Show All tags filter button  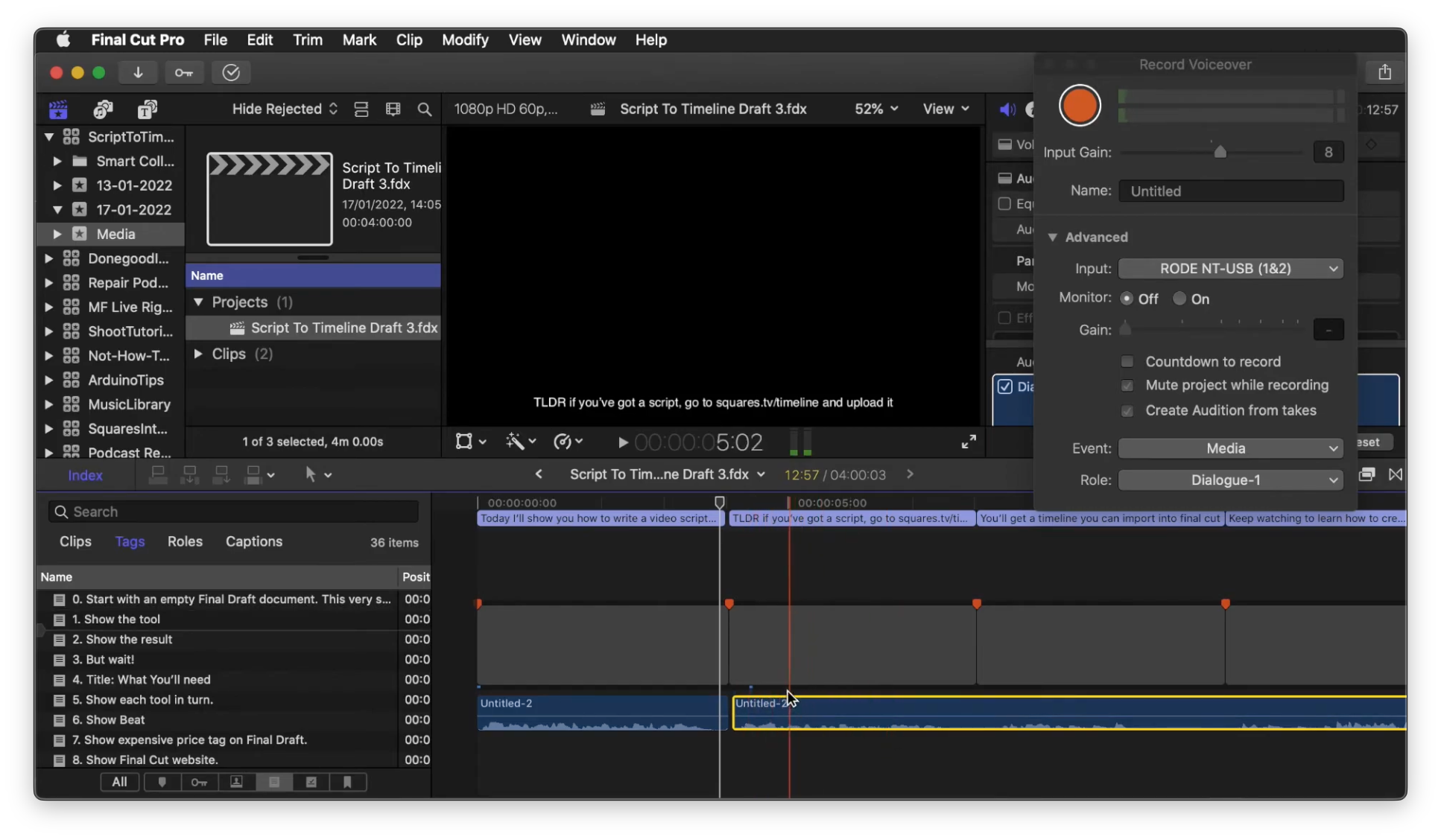(x=119, y=782)
